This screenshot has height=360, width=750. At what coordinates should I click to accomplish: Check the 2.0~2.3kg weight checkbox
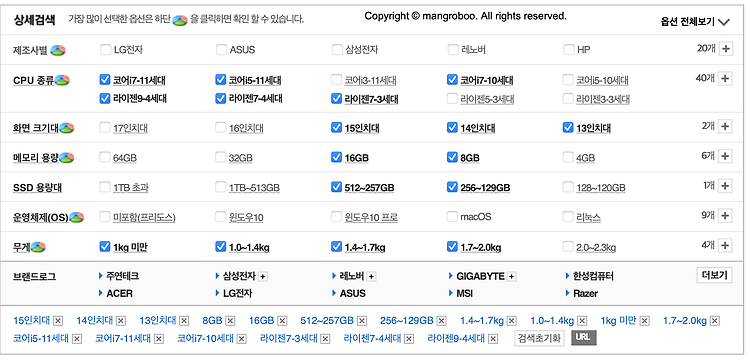click(568, 247)
